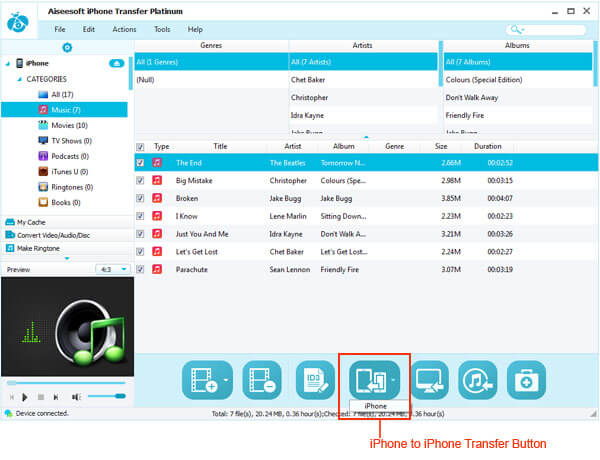This screenshot has height=460, width=600.
Task: Uncheck the checkbox for The End
Action: click(140, 163)
